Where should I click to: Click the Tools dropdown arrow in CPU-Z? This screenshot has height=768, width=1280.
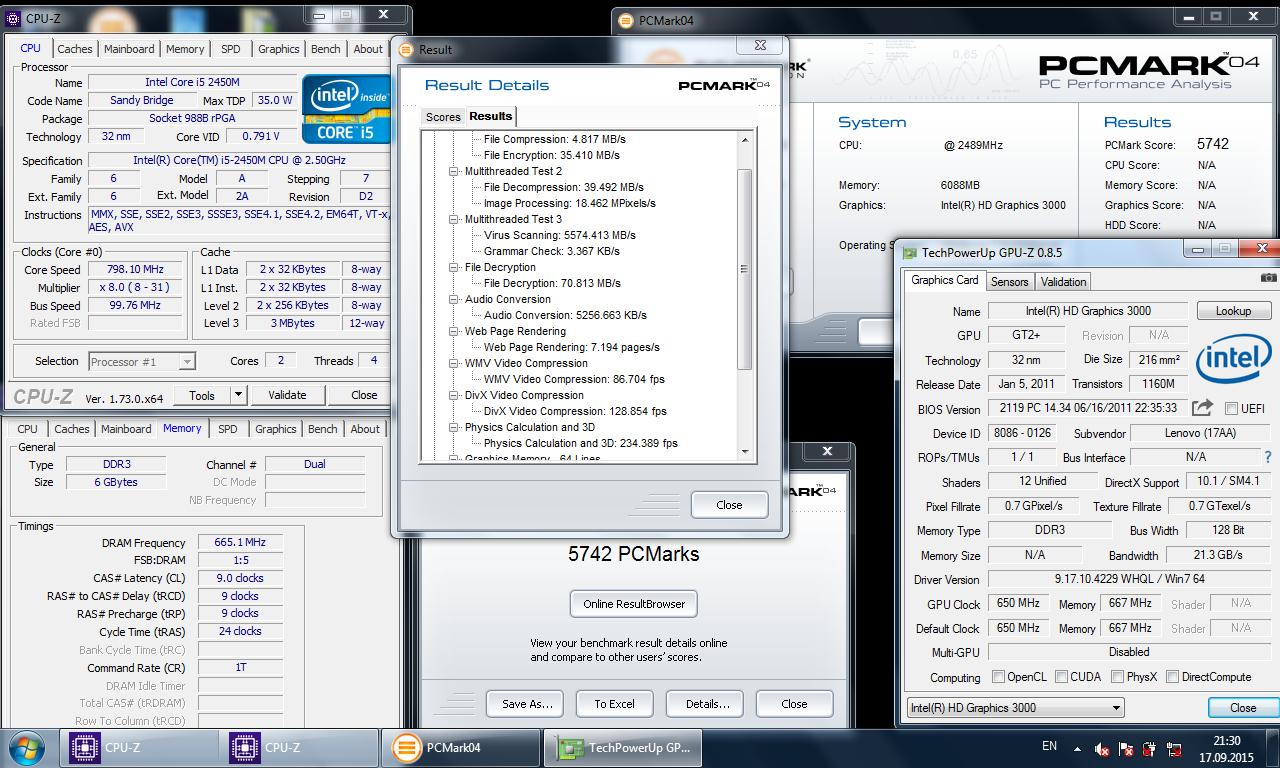(x=238, y=395)
